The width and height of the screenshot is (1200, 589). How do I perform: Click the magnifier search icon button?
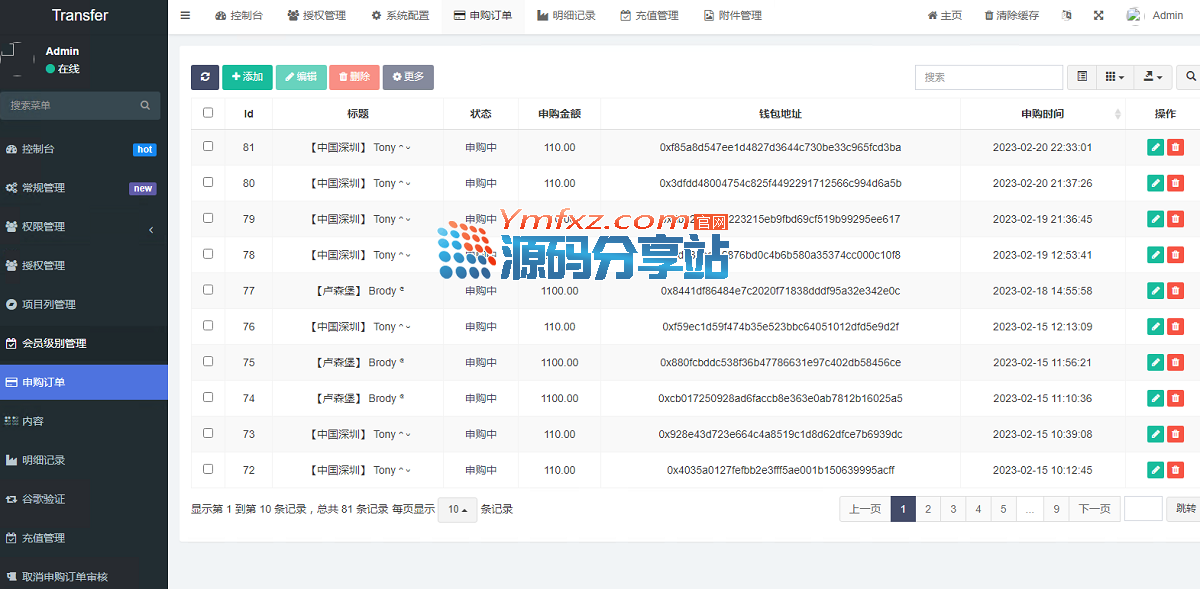point(1191,77)
